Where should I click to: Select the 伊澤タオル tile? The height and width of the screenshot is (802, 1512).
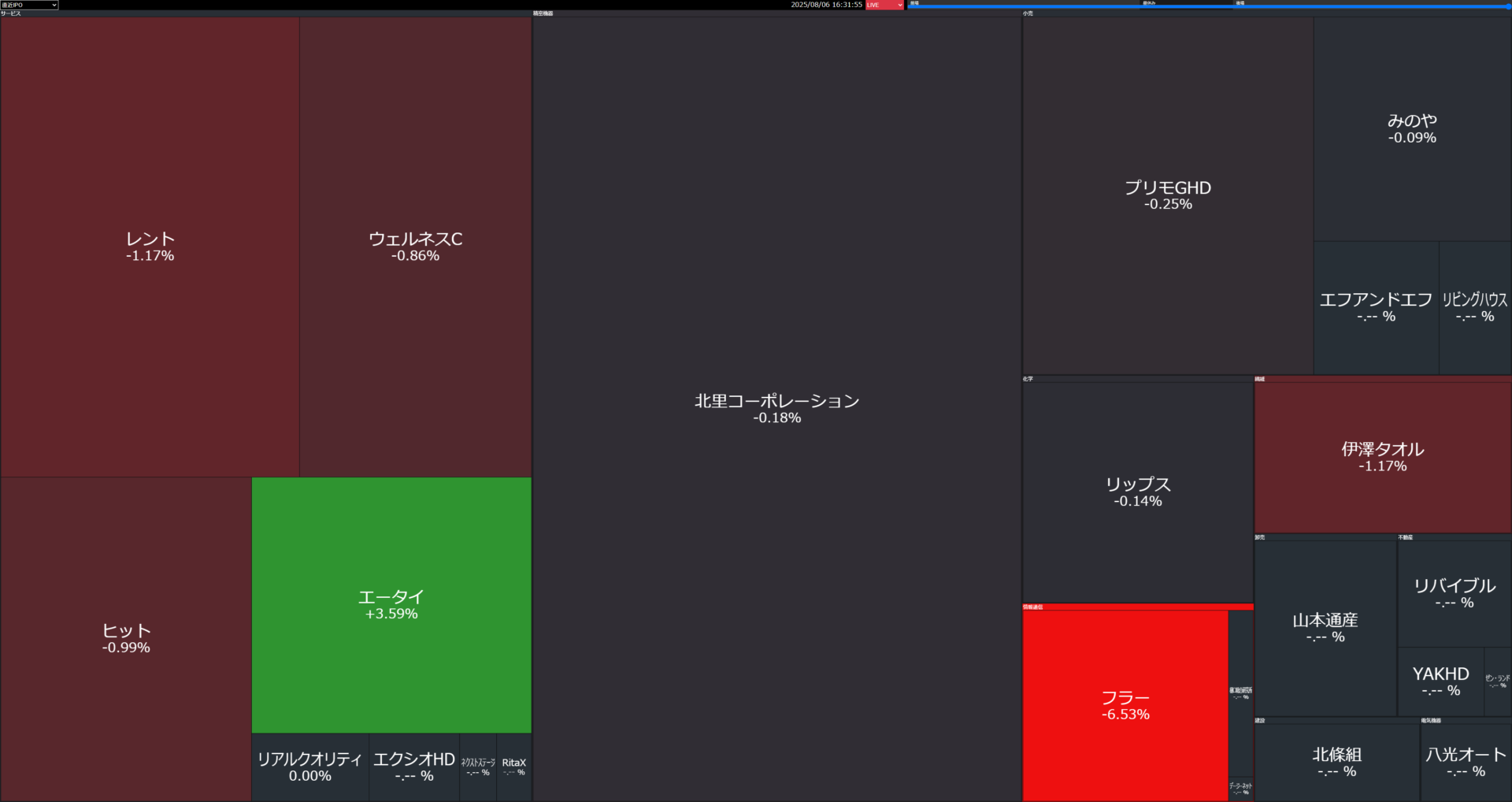click(x=1383, y=458)
